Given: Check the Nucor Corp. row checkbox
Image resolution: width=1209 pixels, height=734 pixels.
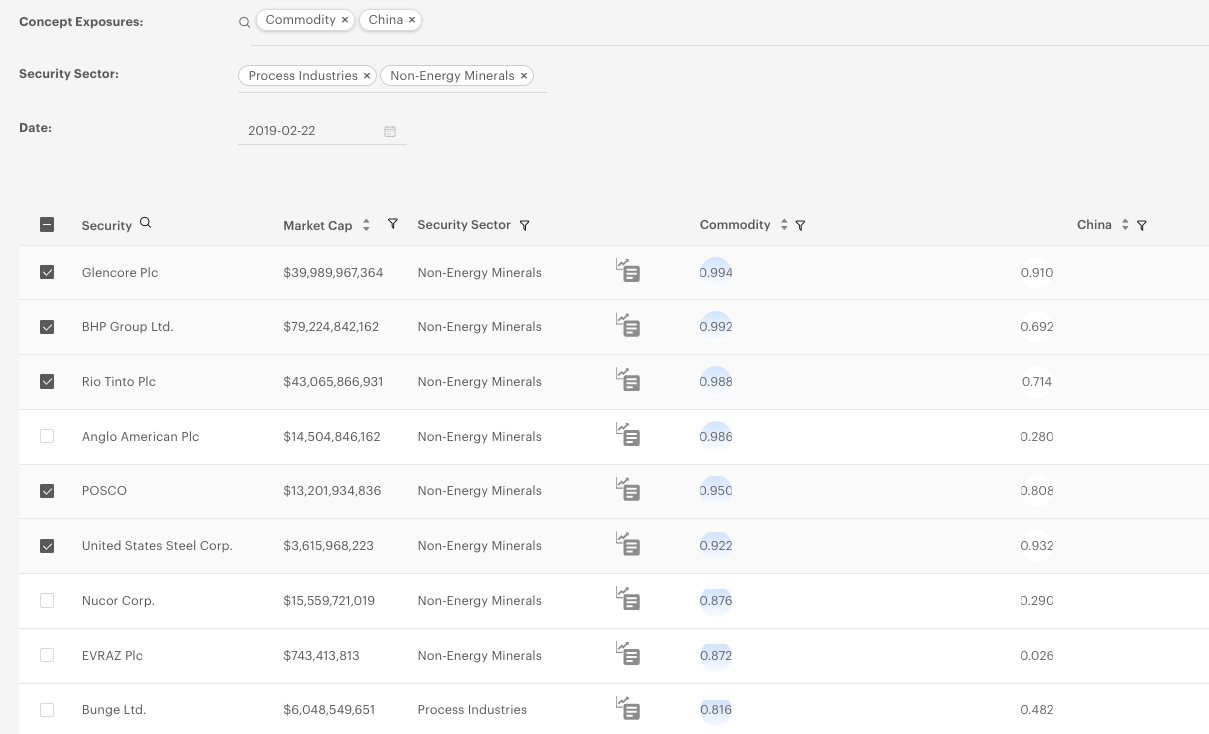Looking at the screenshot, I should point(47,601).
